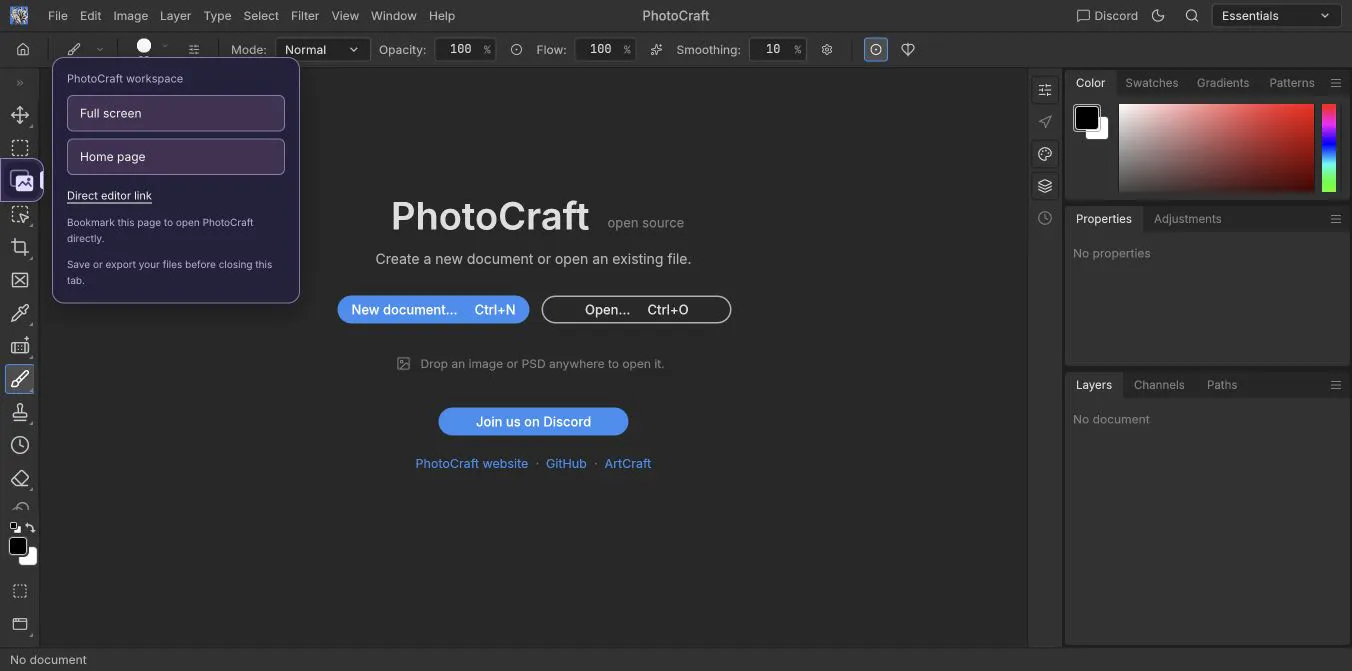
Task: Open the search magnifier icon
Action: [x=1192, y=16]
